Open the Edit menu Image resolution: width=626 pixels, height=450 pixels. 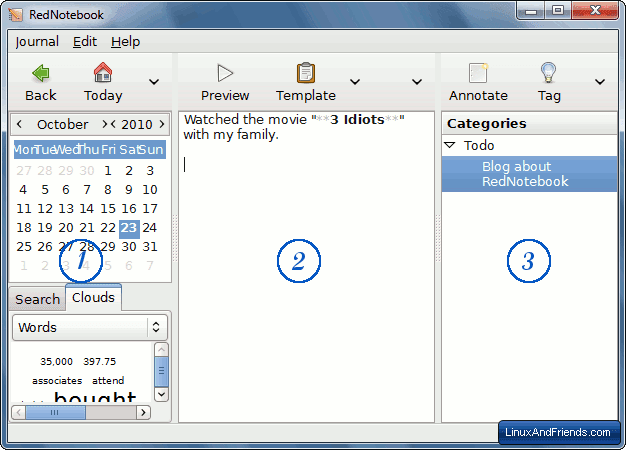pyautogui.click(x=85, y=42)
